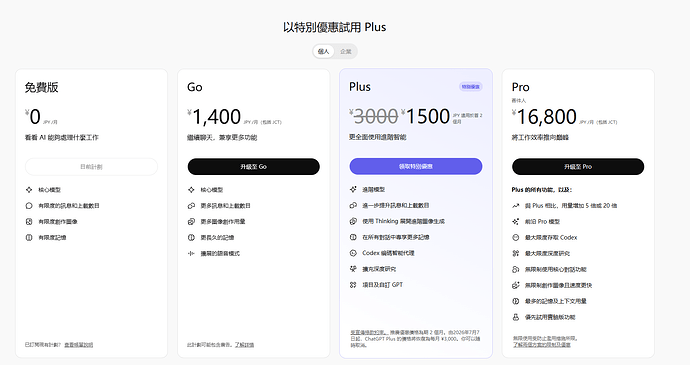Click the purple 領取特別優惠 button

[416, 166]
